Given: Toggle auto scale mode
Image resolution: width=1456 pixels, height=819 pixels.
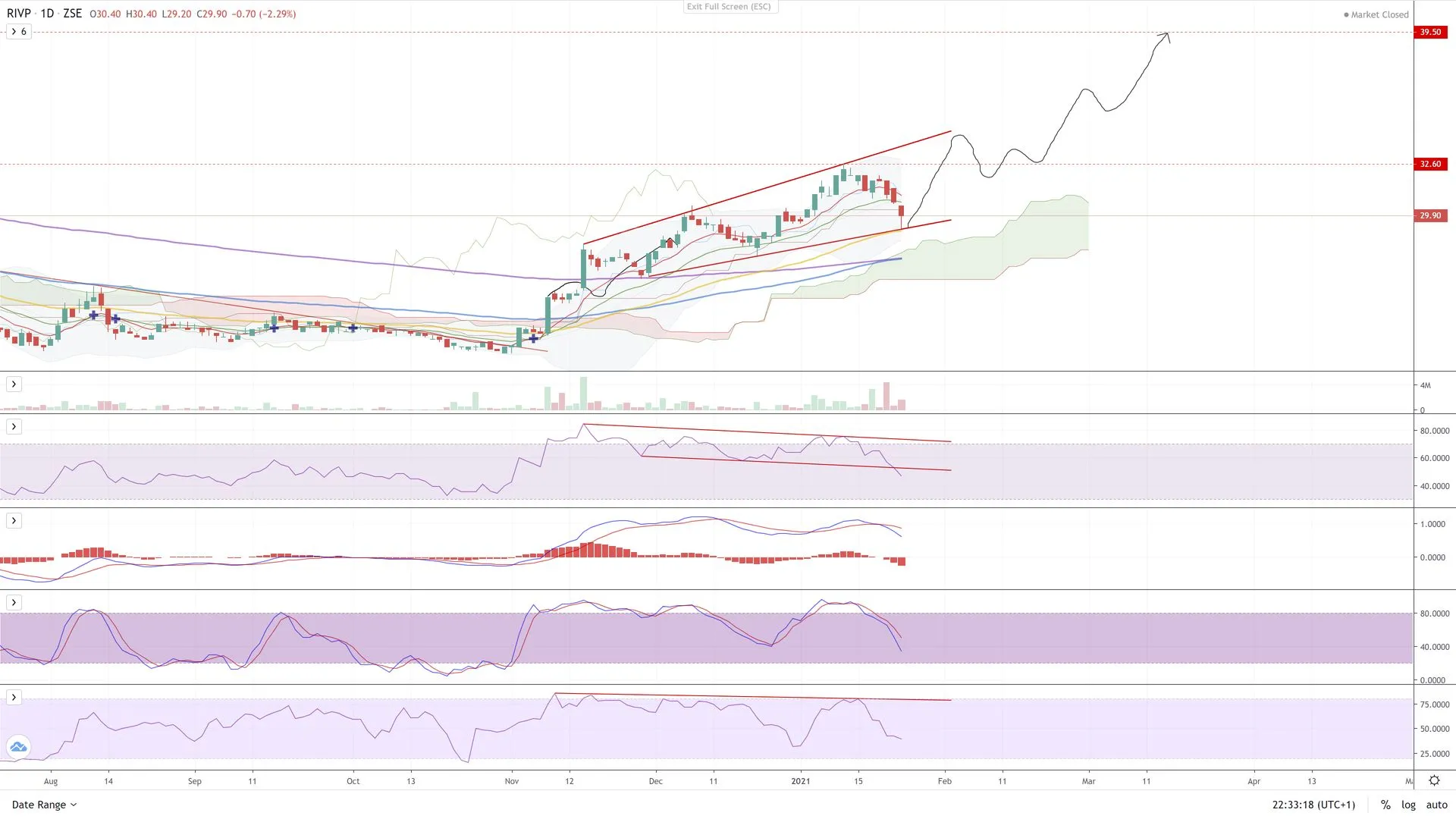Looking at the screenshot, I should pos(1436,805).
